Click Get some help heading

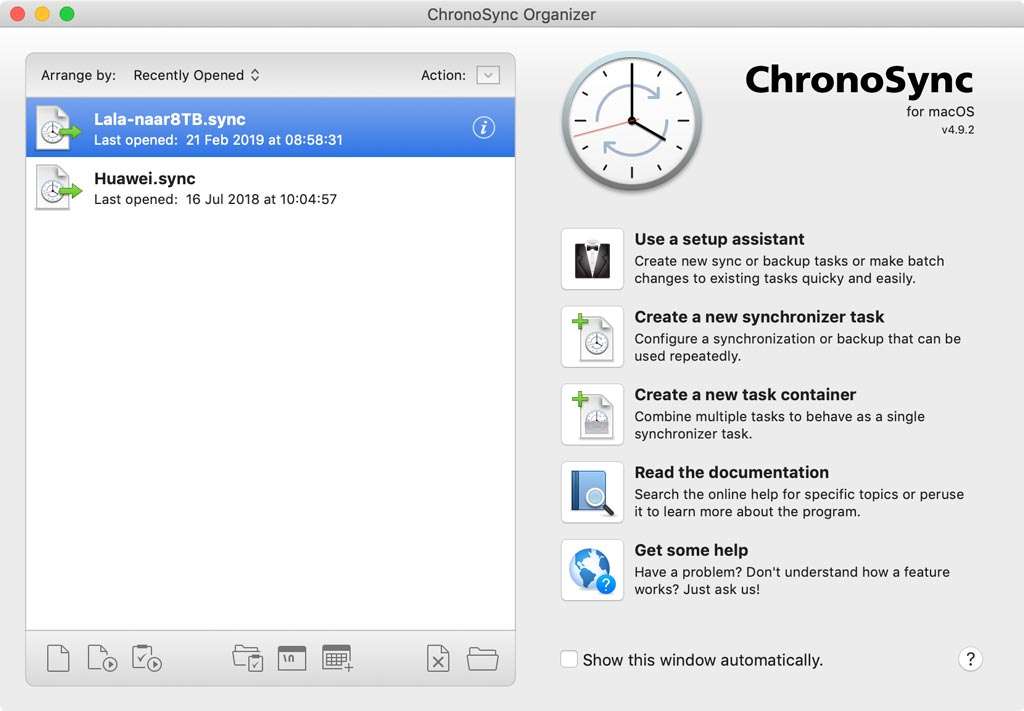point(691,550)
